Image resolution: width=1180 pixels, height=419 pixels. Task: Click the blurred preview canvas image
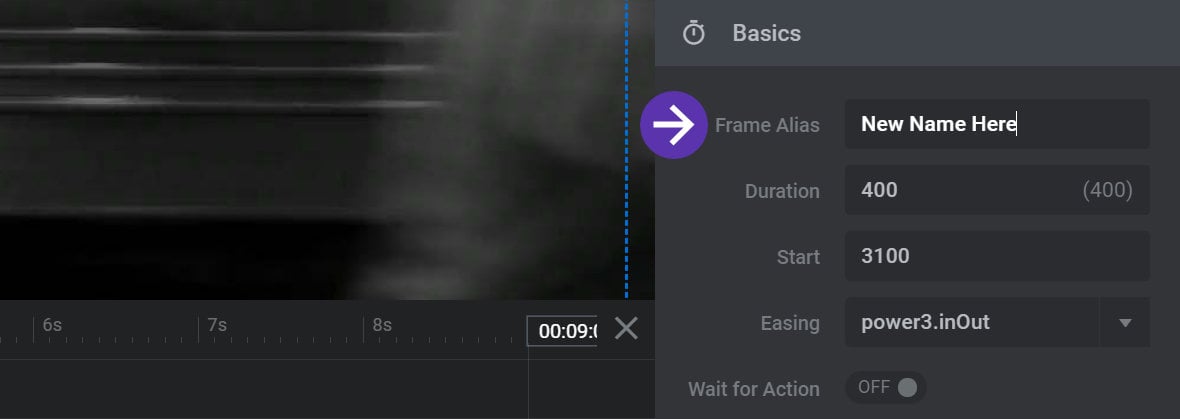point(312,149)
